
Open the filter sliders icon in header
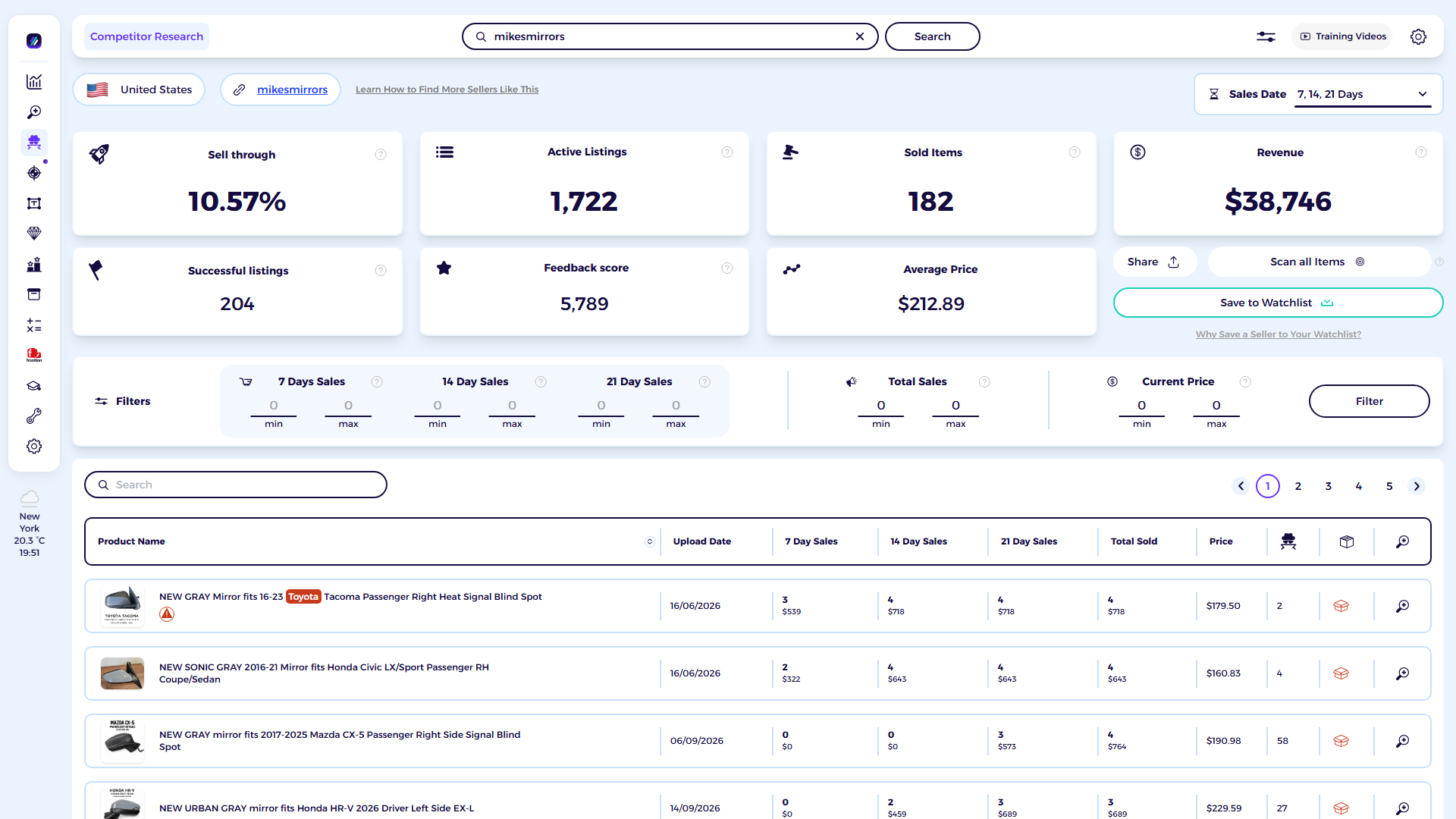(x=1266, y=36)
